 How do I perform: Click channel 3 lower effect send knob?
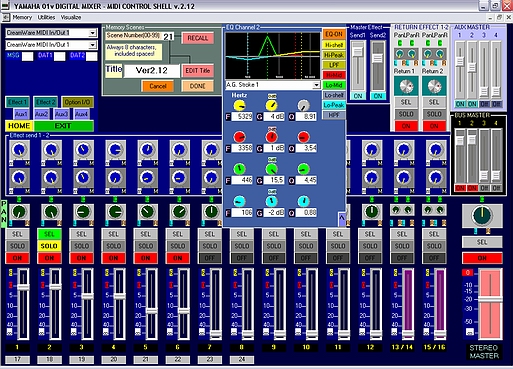coord(83,178)
